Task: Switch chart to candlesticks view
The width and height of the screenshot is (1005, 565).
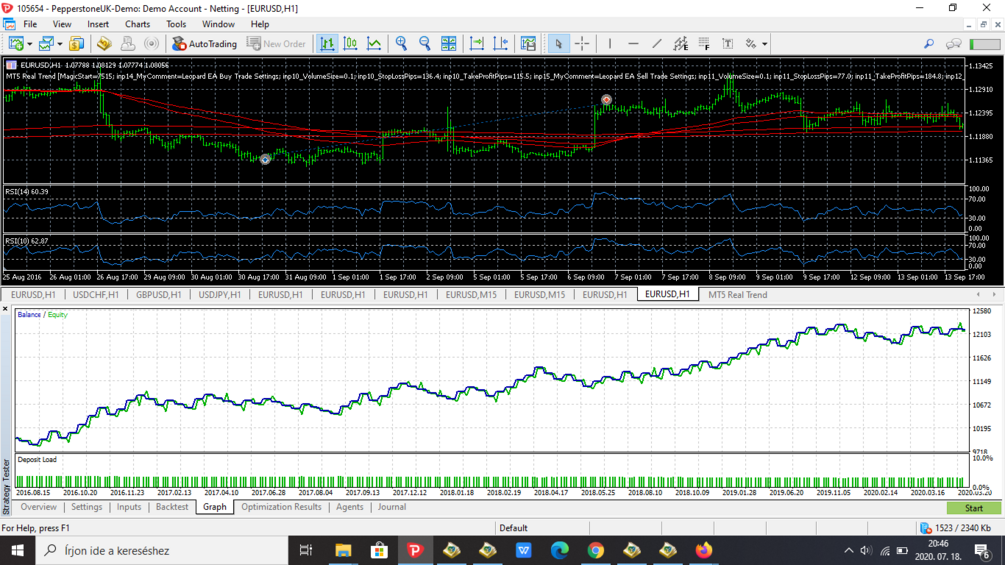Action: 351,44
